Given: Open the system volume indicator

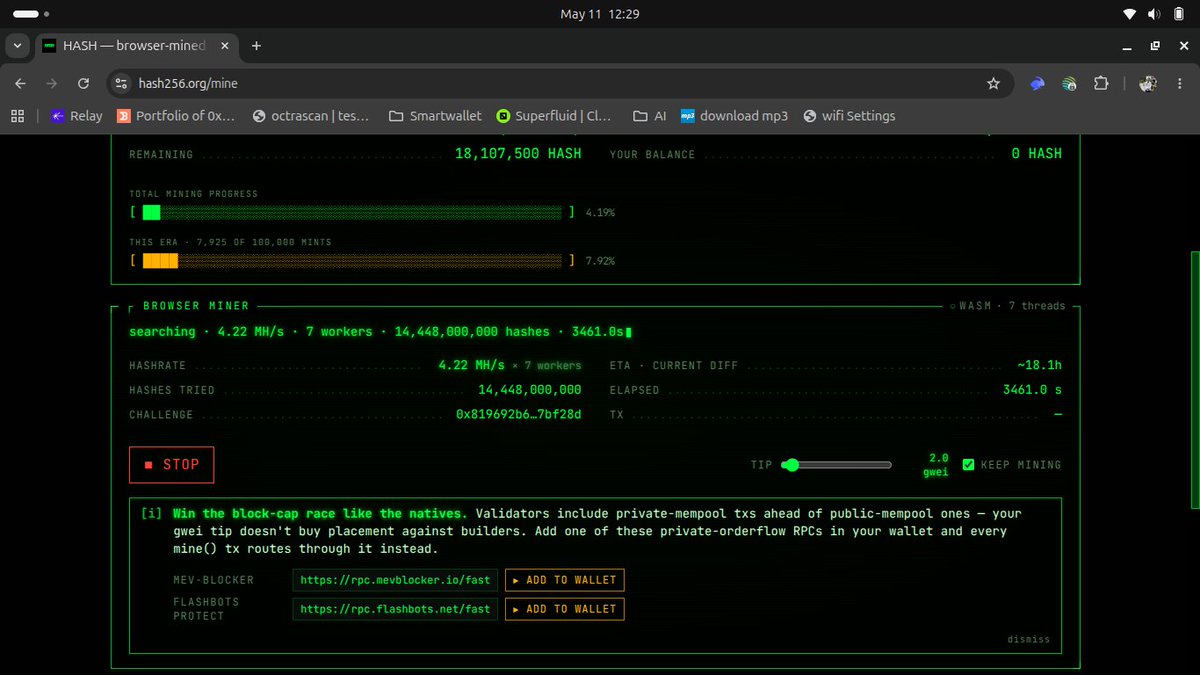Looking at the screenshot, I should [1153, 14].
